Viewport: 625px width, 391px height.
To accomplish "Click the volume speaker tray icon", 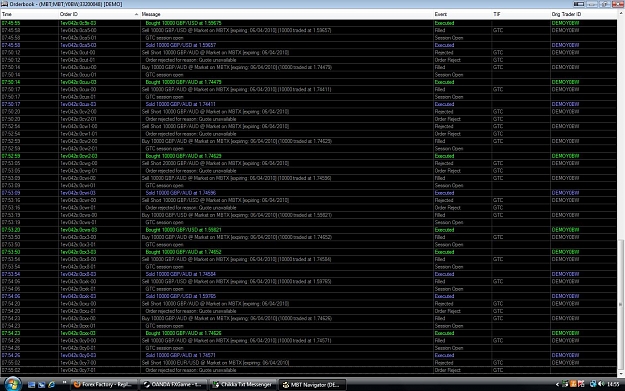I will point(601,384).
